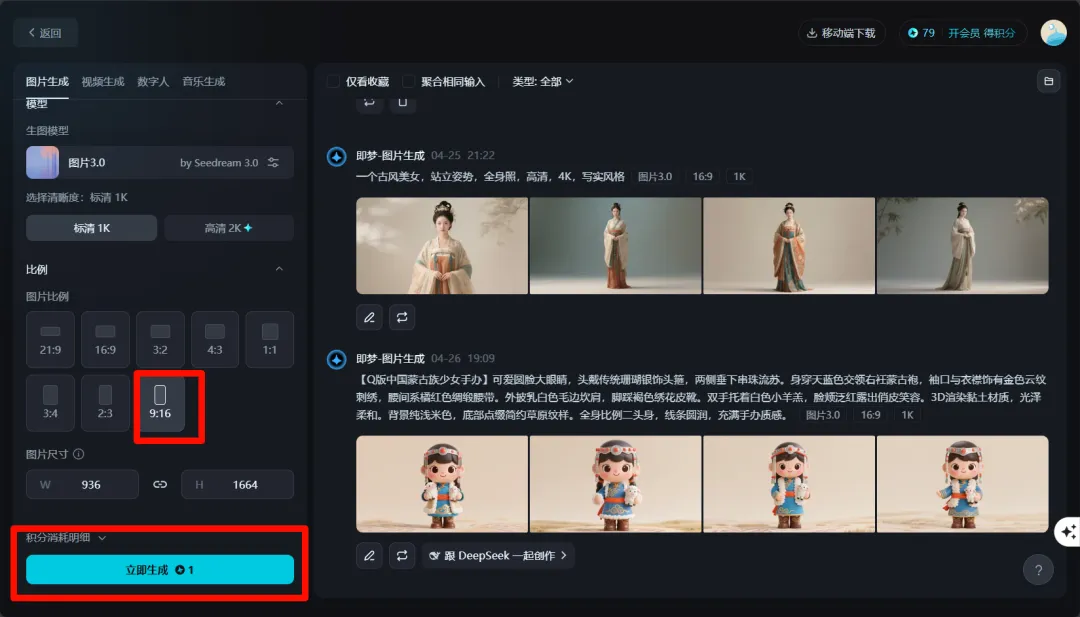Click regenerate icon under 蒙古族少女 images
Image resolution: width=1080 pixels, height=617 pixels.
(402, 556)
